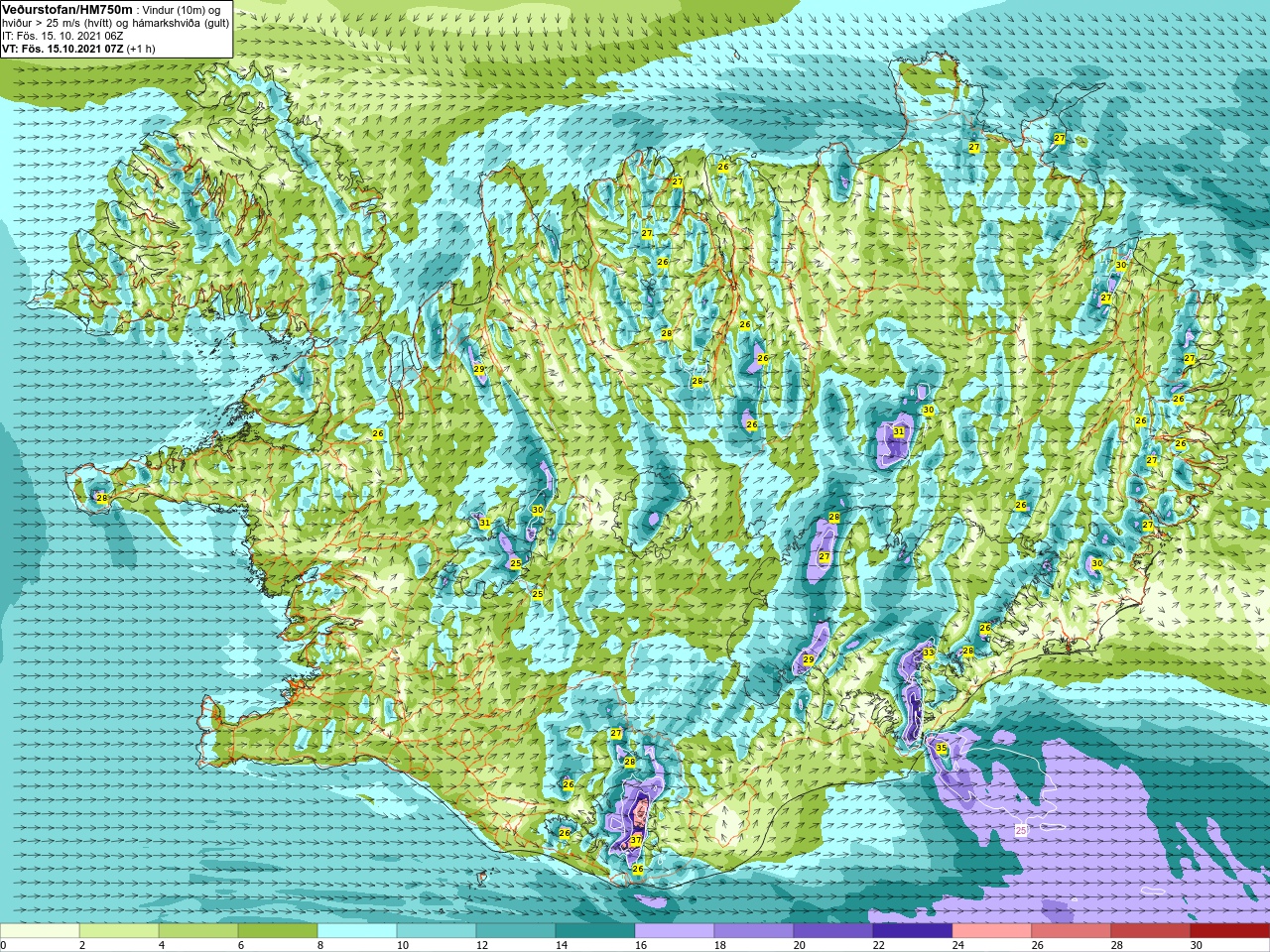Click the 'IT: Fös. 15. 10. 2021 06Z' line
1270x952 pixels.
tap(63, 35)
